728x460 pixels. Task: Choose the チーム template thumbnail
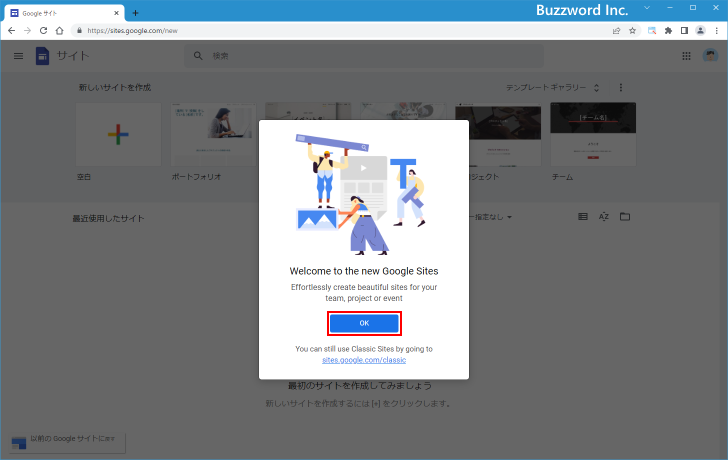(593, 135)
